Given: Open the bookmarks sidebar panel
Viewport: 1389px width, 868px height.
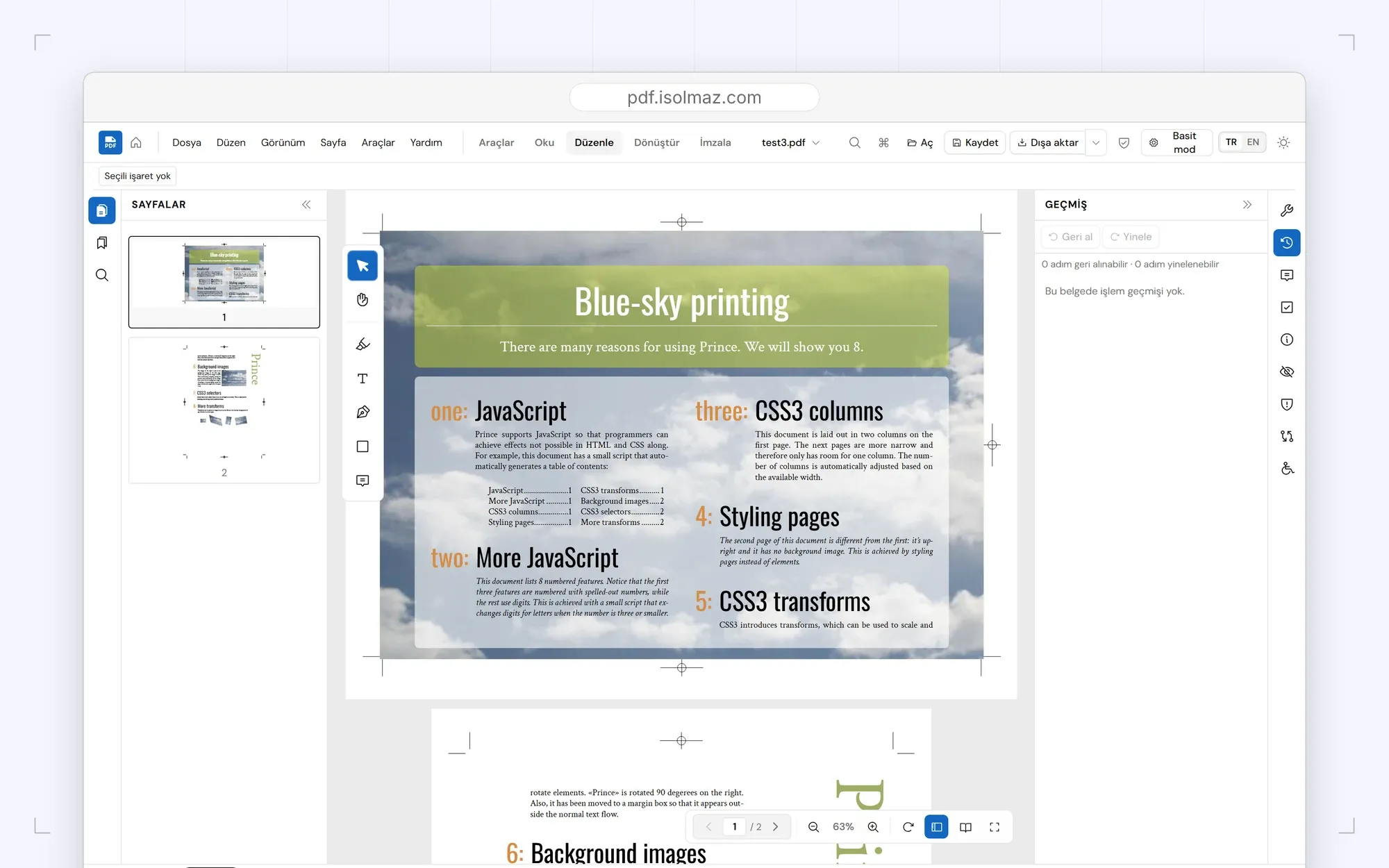Looking at the screenshot, I should click(102, 243).
